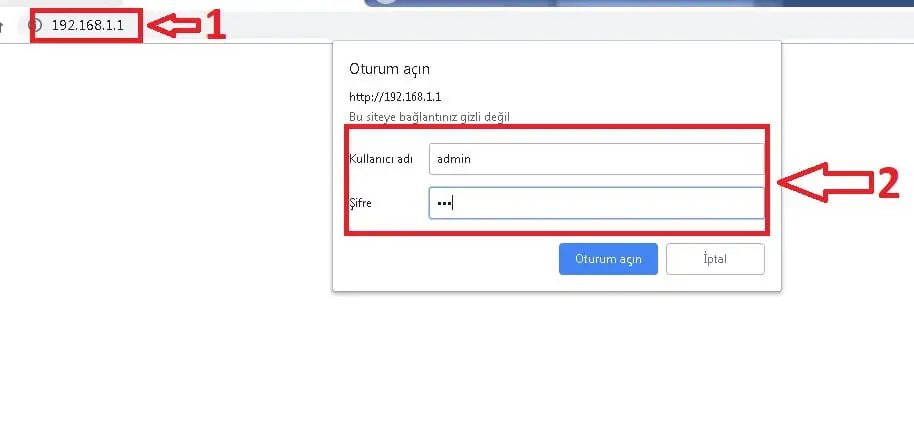Click the Şifre password field
Screen dimensions: 914x431
596,203
